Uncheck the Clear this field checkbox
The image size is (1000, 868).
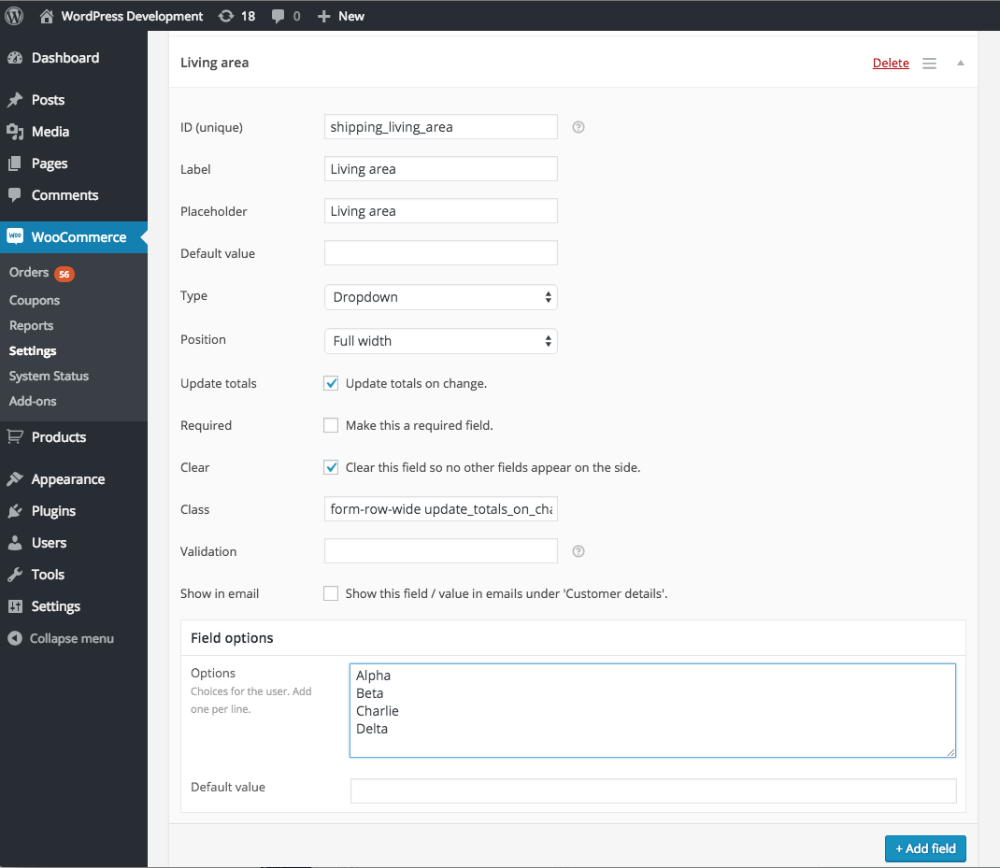coord(330,467)
